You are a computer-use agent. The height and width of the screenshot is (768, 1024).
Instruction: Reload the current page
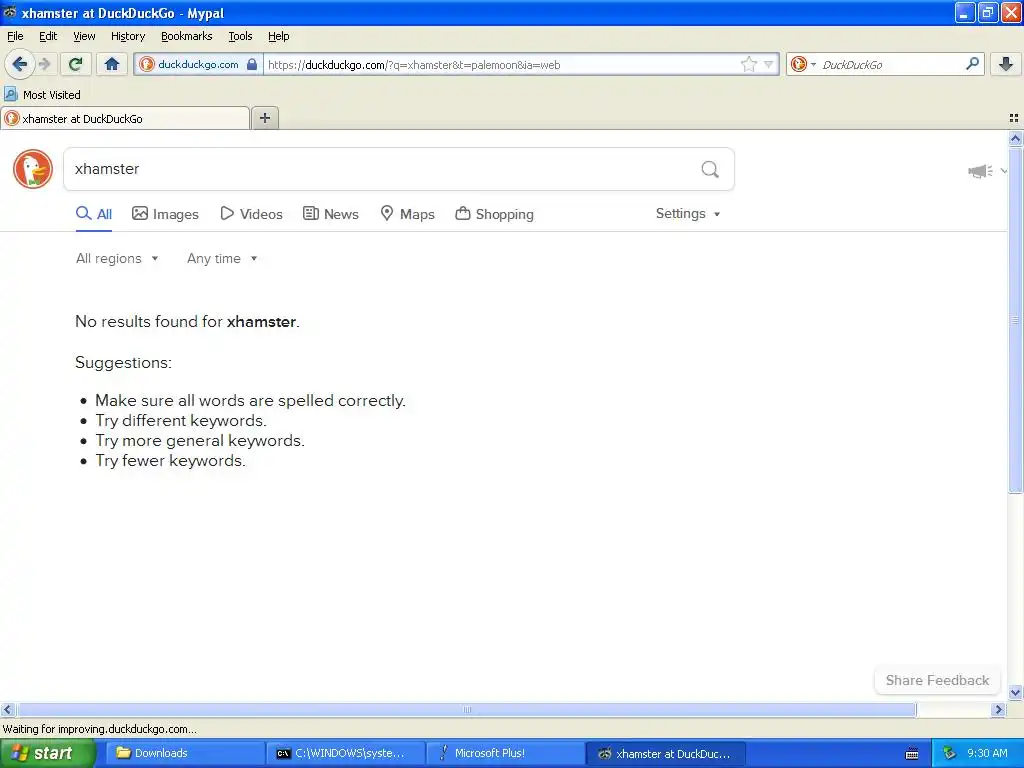[75, 64]
